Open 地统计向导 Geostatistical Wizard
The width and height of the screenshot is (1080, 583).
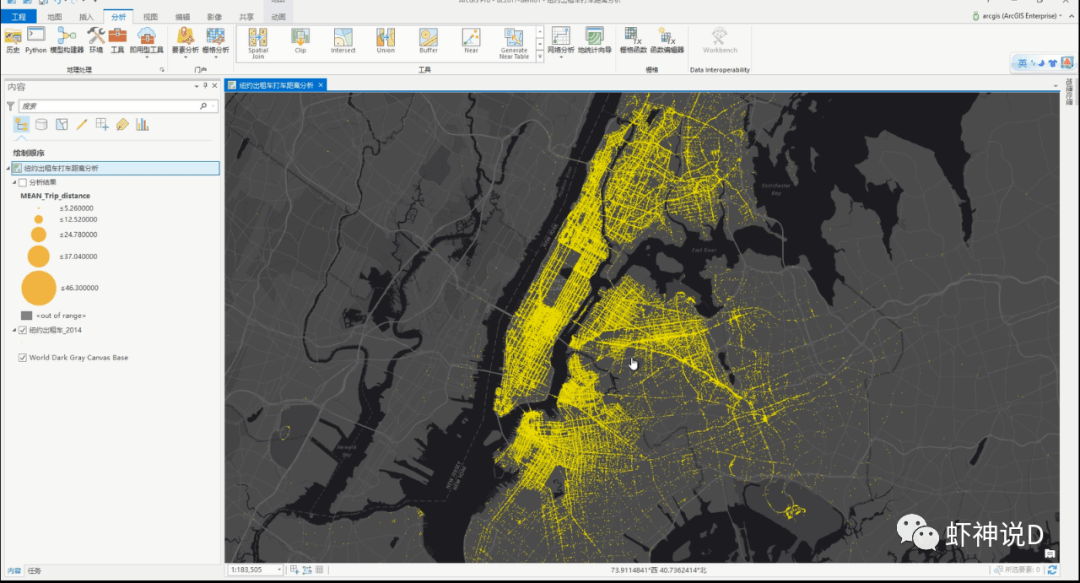tap(595, 41)
